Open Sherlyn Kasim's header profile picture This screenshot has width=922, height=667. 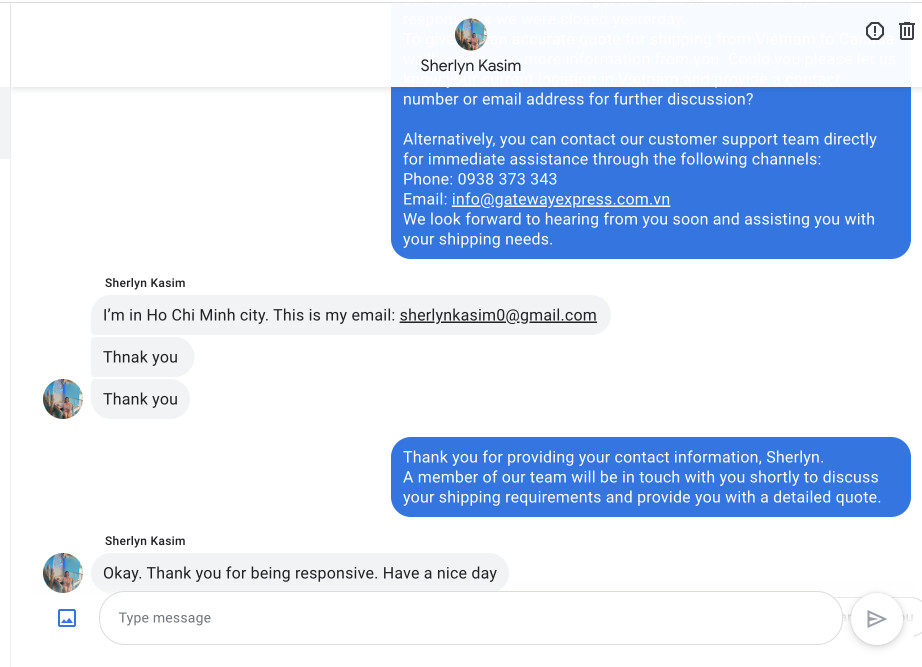point(470,35)
